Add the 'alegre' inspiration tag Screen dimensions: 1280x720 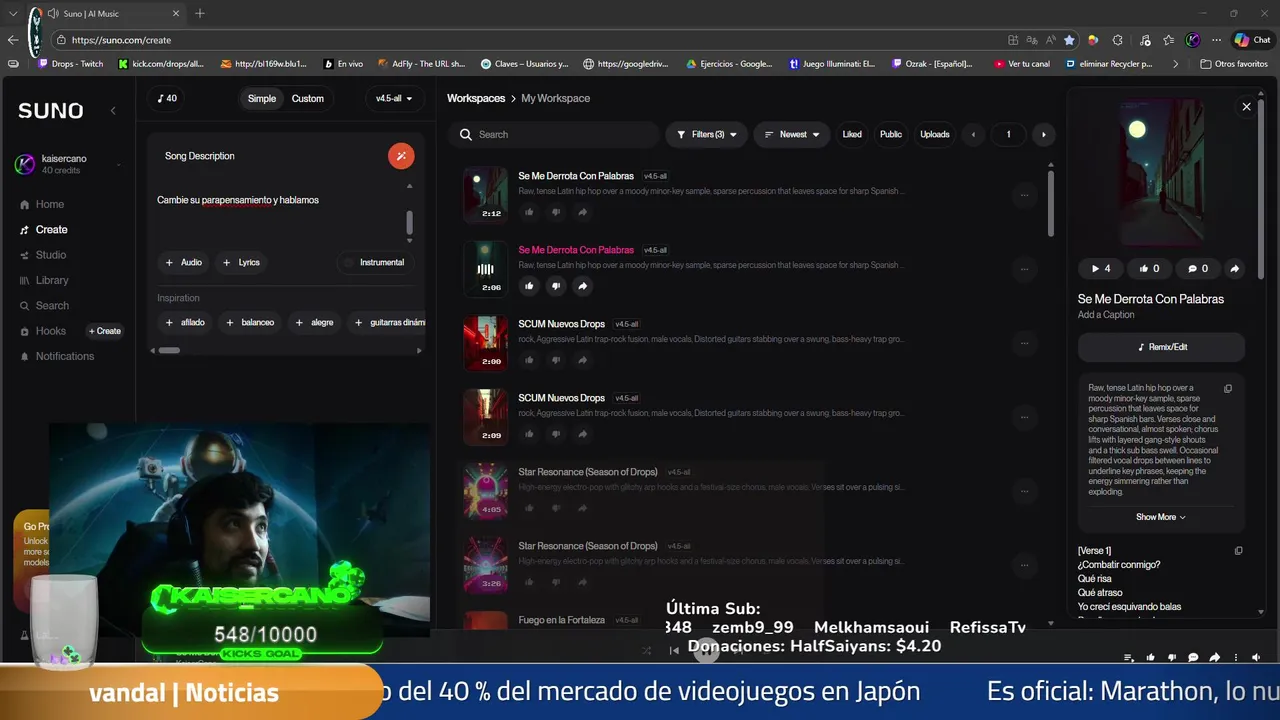(315, 322)
